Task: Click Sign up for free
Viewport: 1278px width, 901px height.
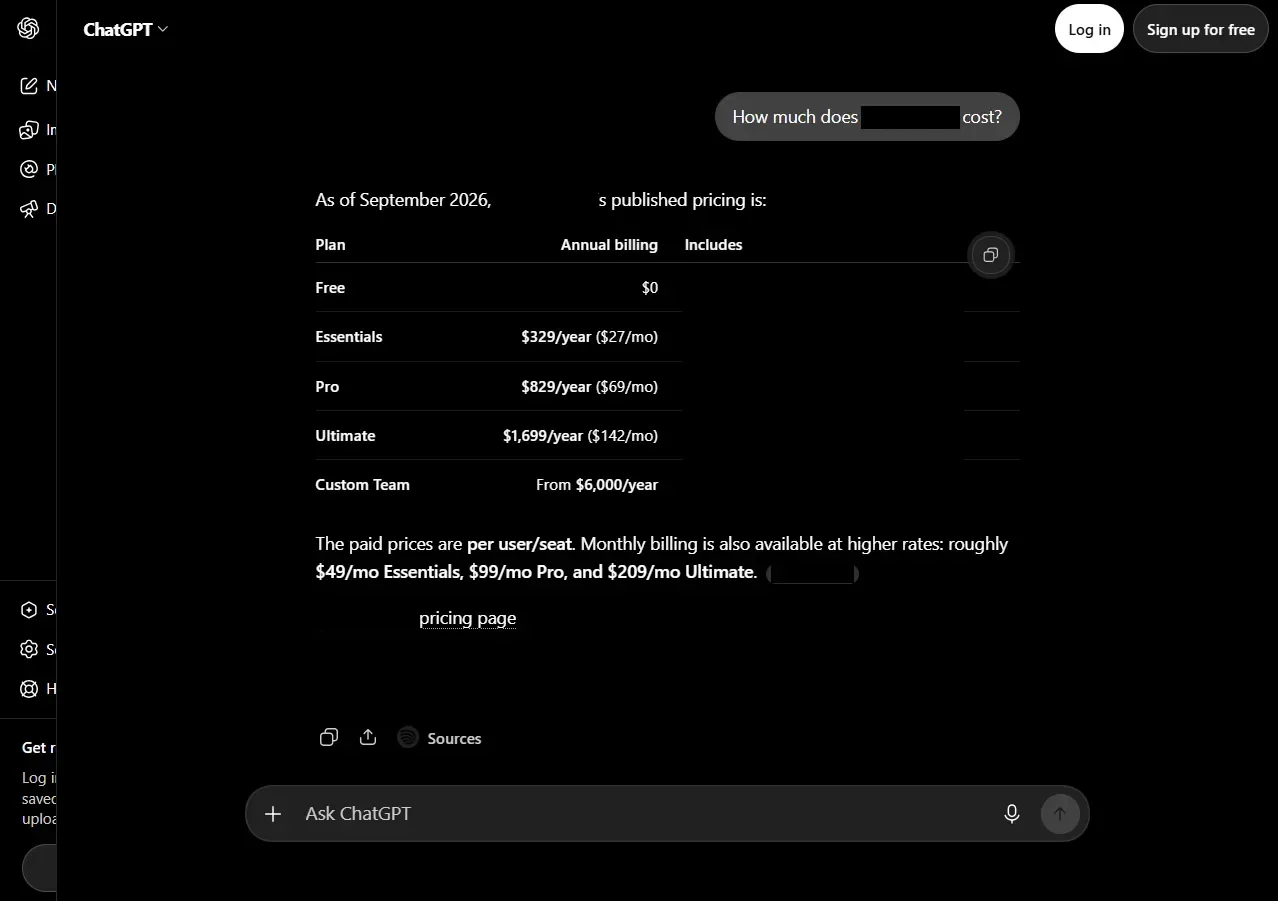Action: pyautogui.click(x=1201, y=30)
